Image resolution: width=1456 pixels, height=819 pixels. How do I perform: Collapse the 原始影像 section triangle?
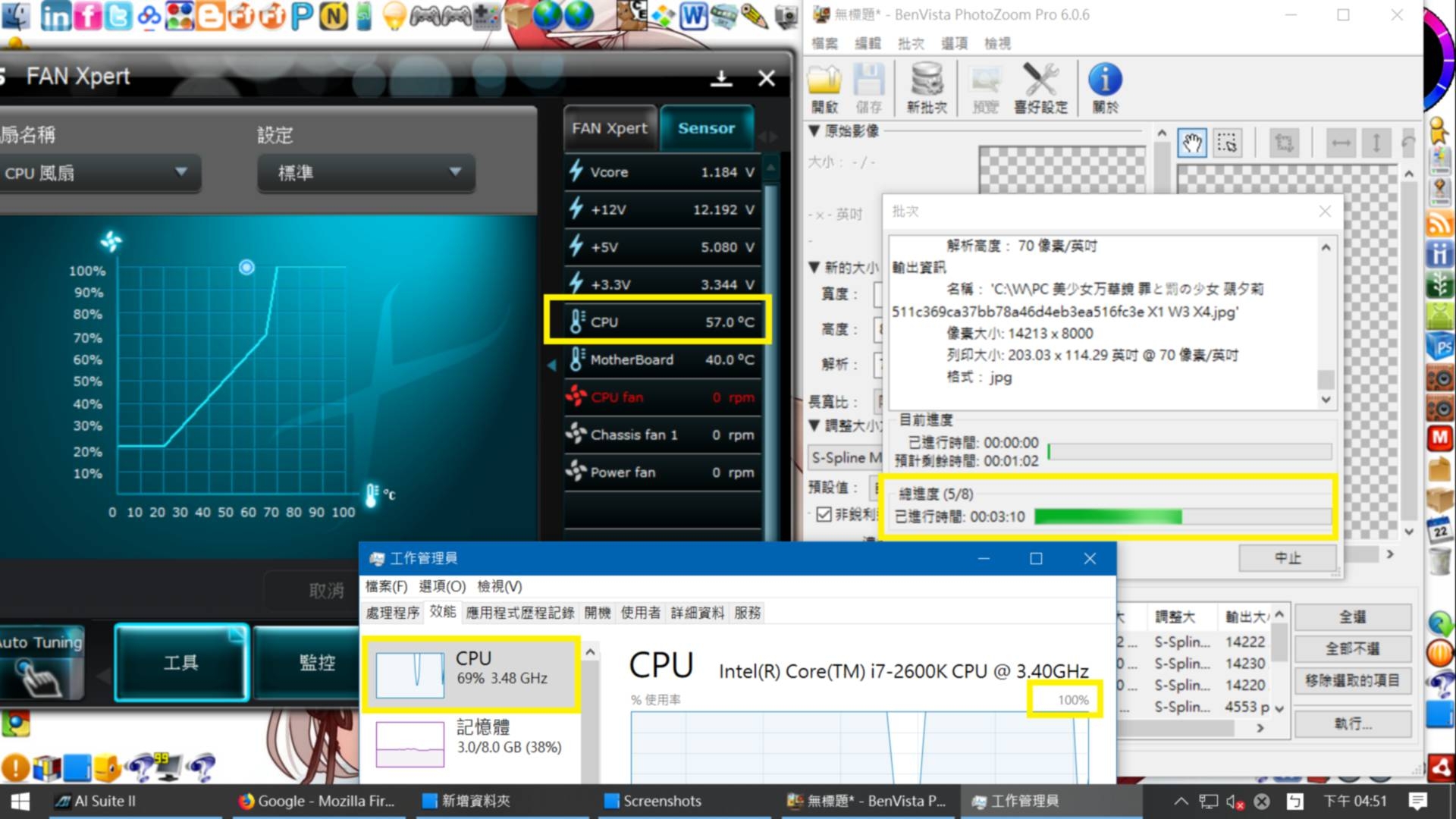(x=814, y=131)
